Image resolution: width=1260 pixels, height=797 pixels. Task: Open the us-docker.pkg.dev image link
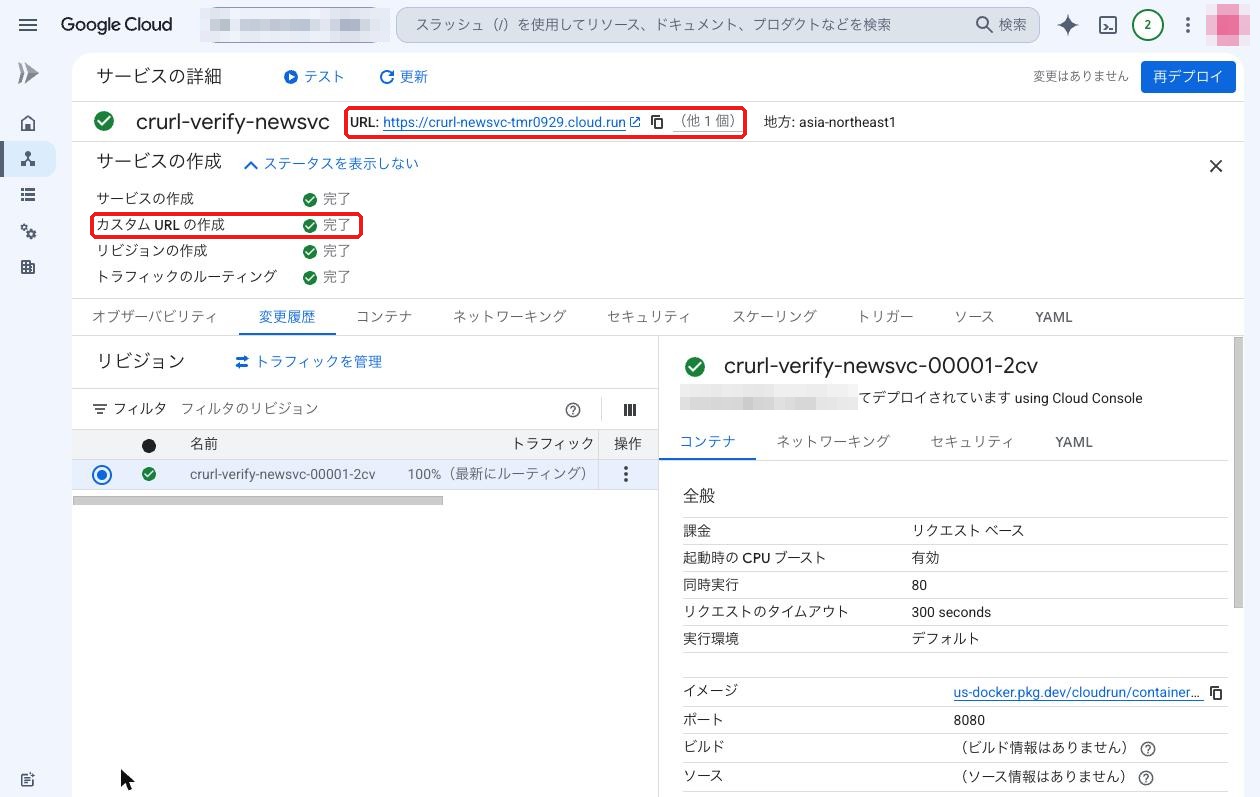click(1078, 692)
